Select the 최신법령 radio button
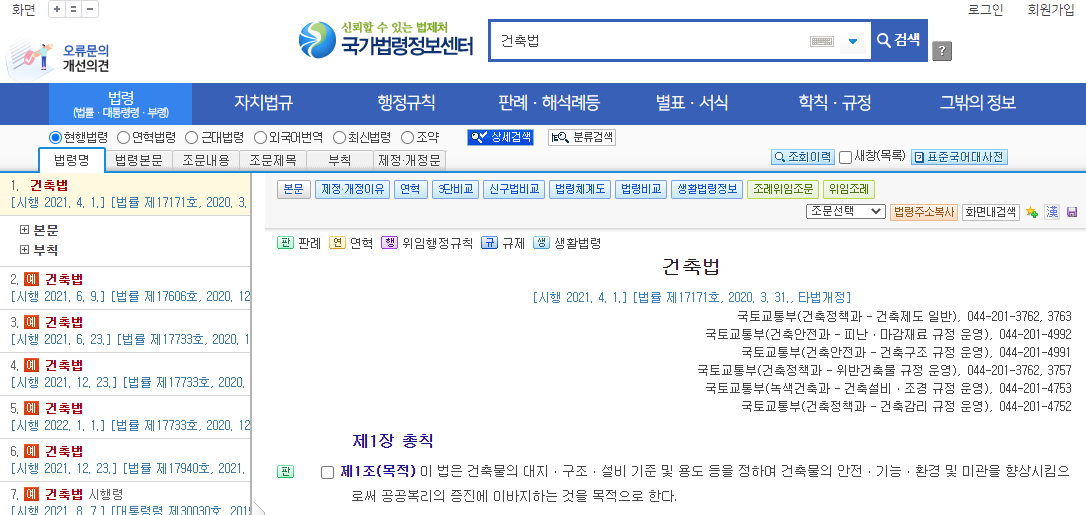 pyautogui.click(x=339, y=138)
